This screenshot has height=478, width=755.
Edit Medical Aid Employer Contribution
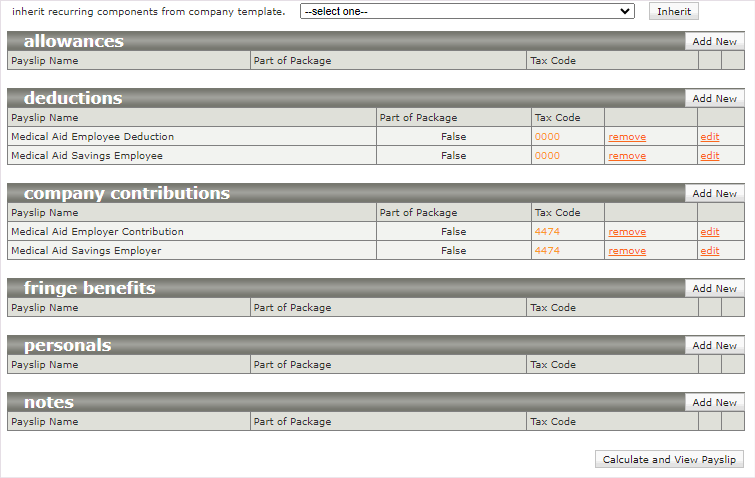coord(709,232)
